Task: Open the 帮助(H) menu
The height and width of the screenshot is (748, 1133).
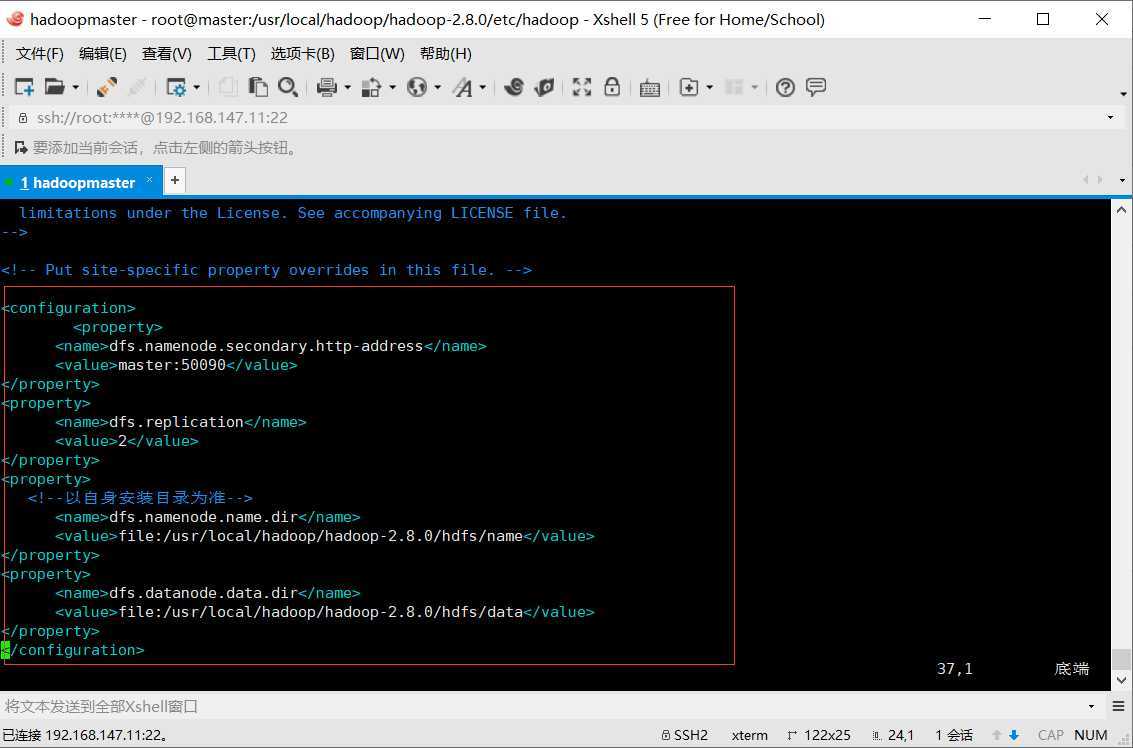Action: pyautogui.click(x=446, y=53)
